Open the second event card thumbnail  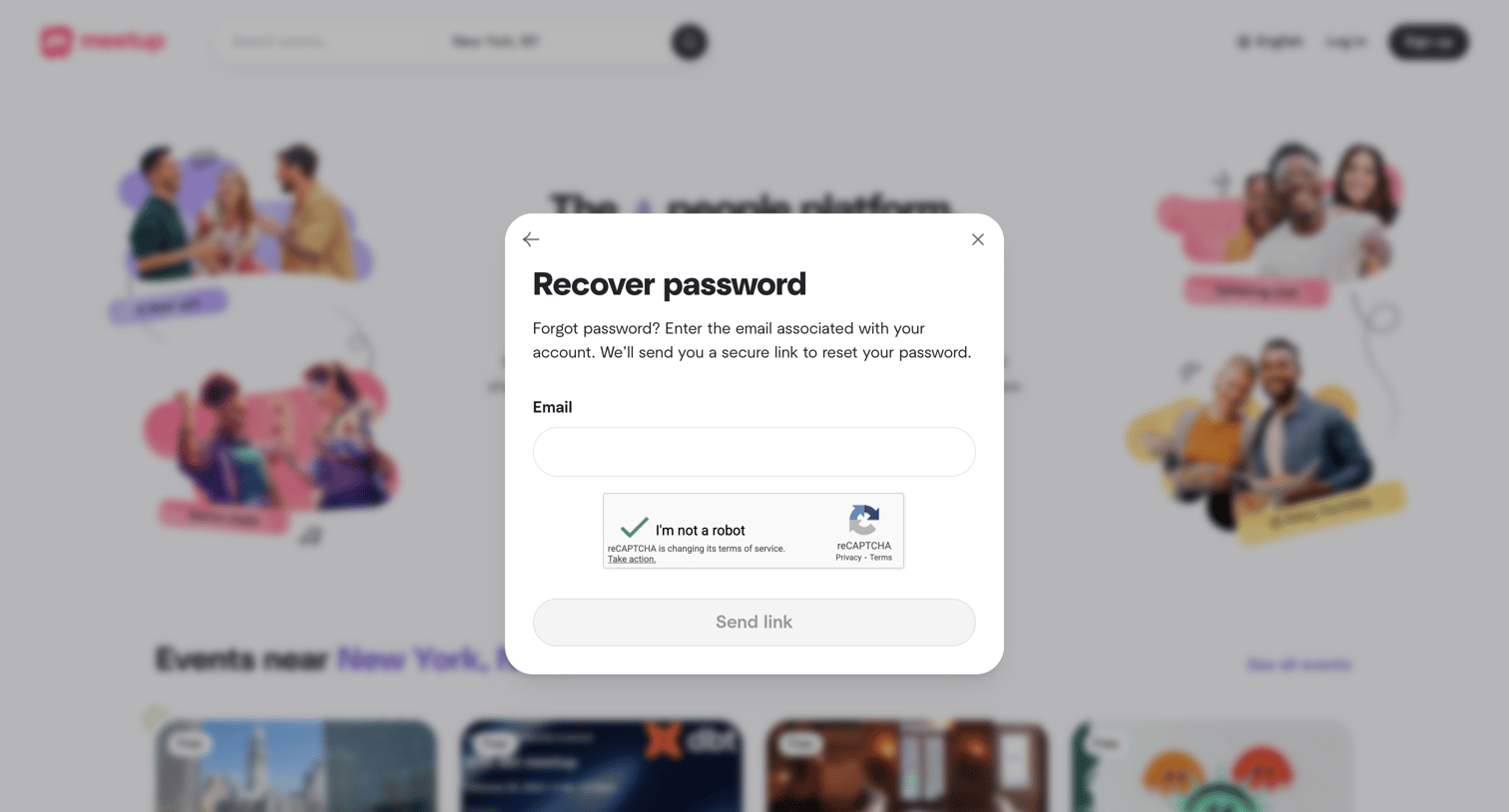coord(601,766)
